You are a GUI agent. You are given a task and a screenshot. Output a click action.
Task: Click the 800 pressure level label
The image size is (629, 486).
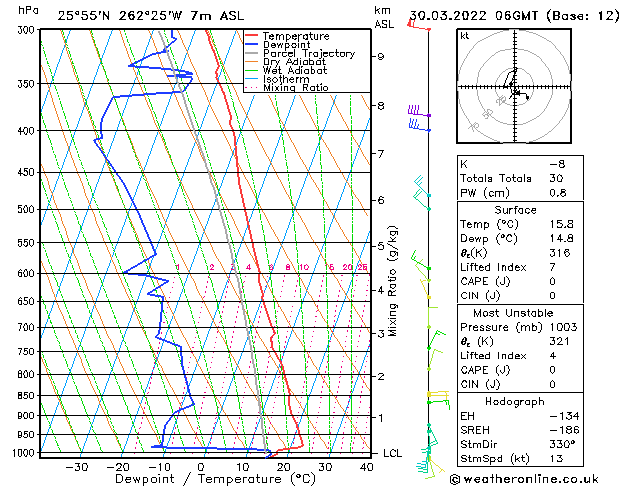point(28,375)
